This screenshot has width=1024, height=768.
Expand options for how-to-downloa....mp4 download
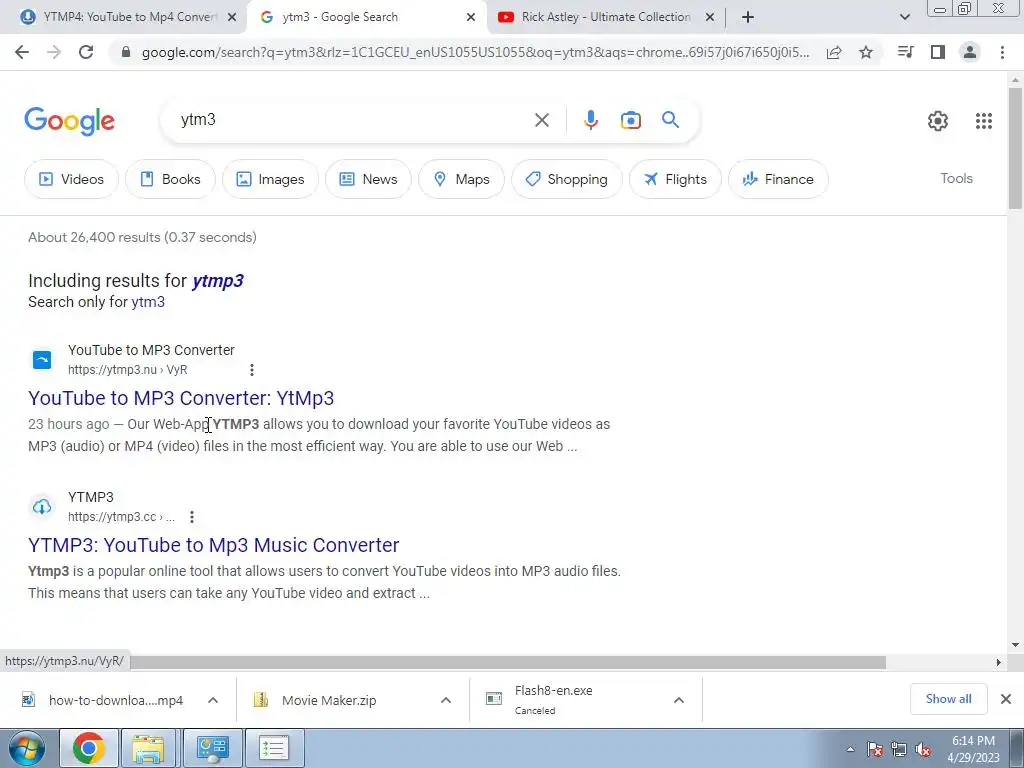coord(213,700)
